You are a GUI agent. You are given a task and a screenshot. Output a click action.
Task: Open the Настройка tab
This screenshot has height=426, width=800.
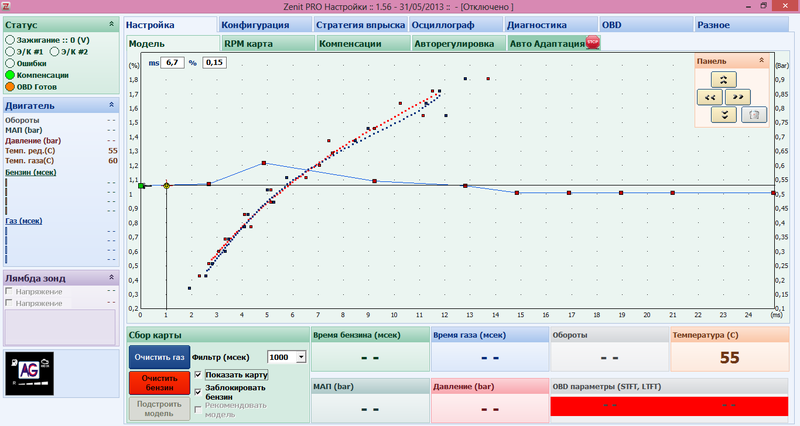(x=170, y=24)
